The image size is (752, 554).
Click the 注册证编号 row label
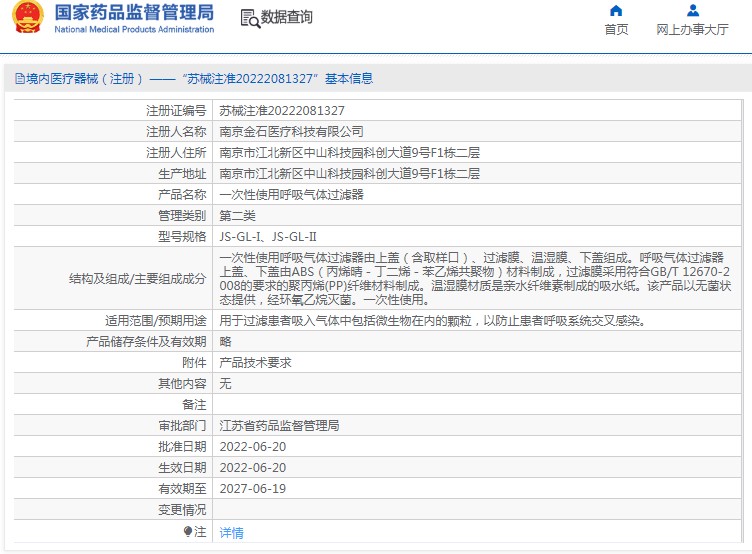(176, 111)
